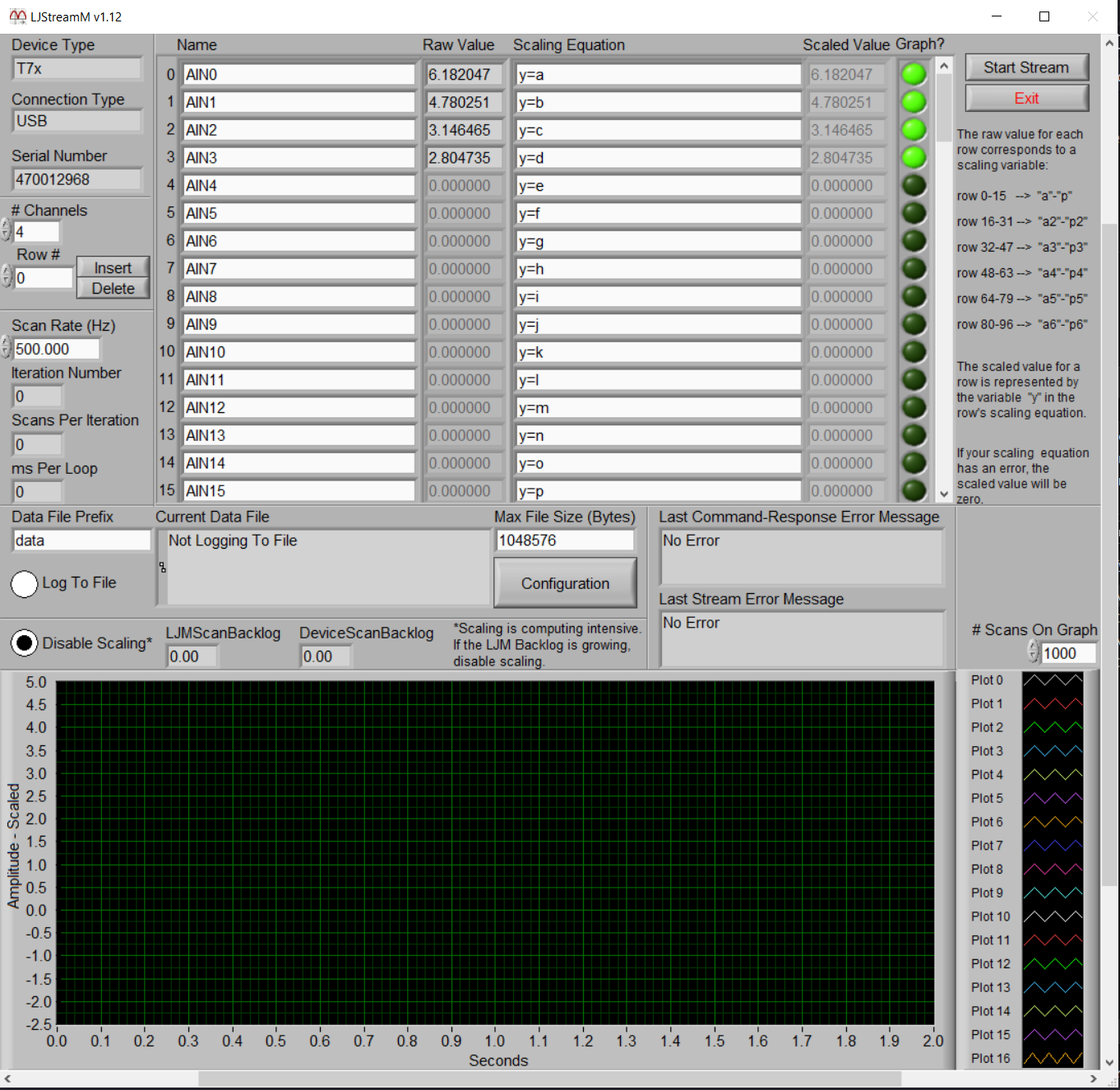The width and height of the screenshot is (1120, 1090).
Task: Toggle the Disable Scaling radio button
Action: 25,643
